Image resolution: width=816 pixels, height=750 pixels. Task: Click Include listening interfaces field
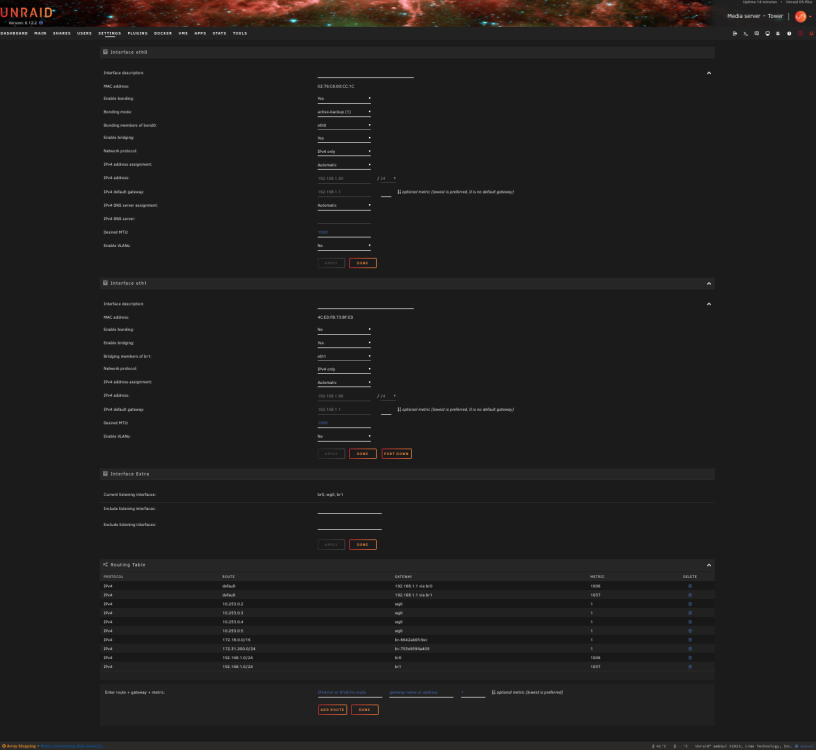[x=350, y=510]
